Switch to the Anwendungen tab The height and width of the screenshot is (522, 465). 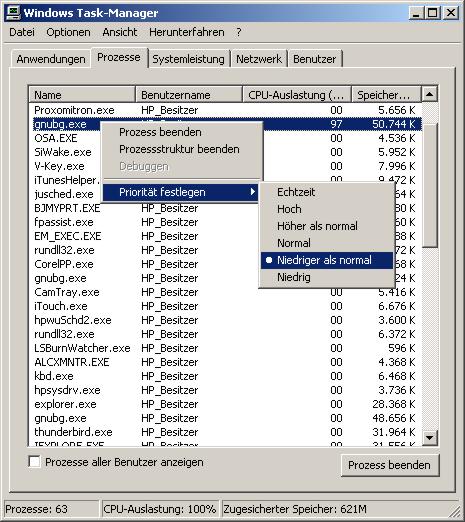pyautogui.click(x=51, y=59)
